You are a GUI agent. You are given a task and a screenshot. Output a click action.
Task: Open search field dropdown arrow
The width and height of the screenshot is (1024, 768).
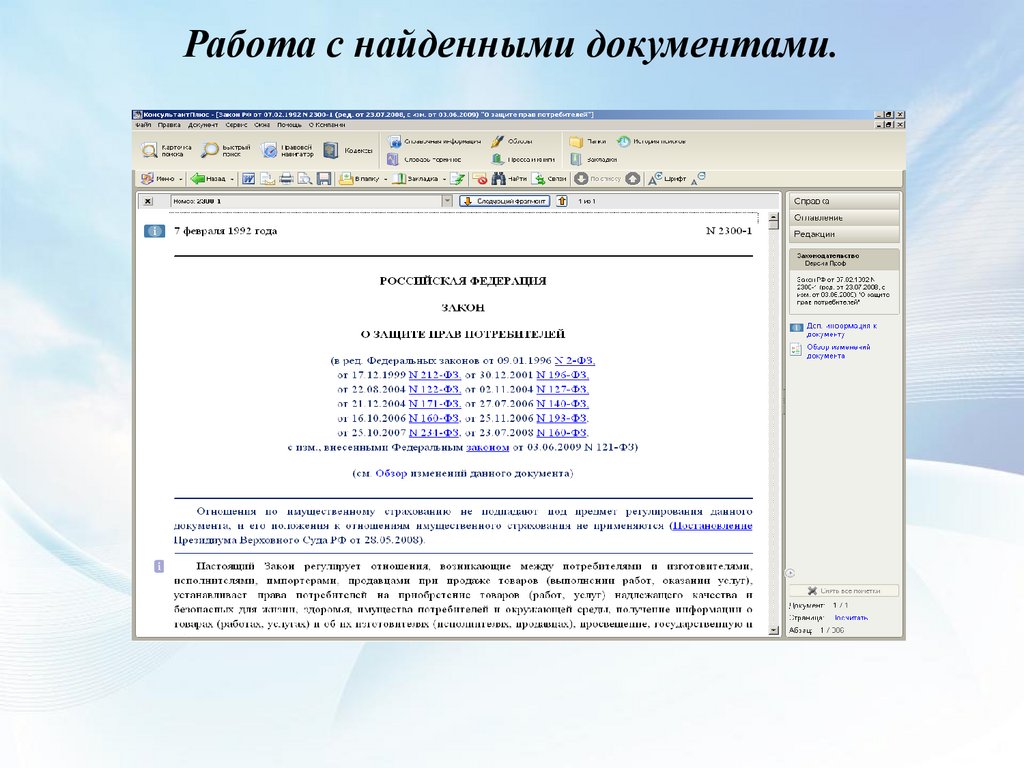click(x=447, y=201)
